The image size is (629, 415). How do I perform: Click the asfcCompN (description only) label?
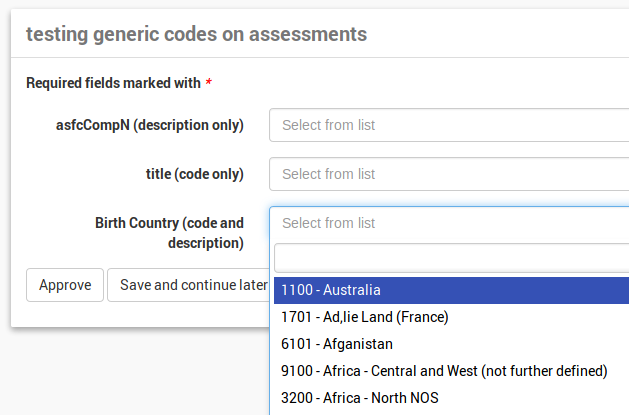(150, 126)
